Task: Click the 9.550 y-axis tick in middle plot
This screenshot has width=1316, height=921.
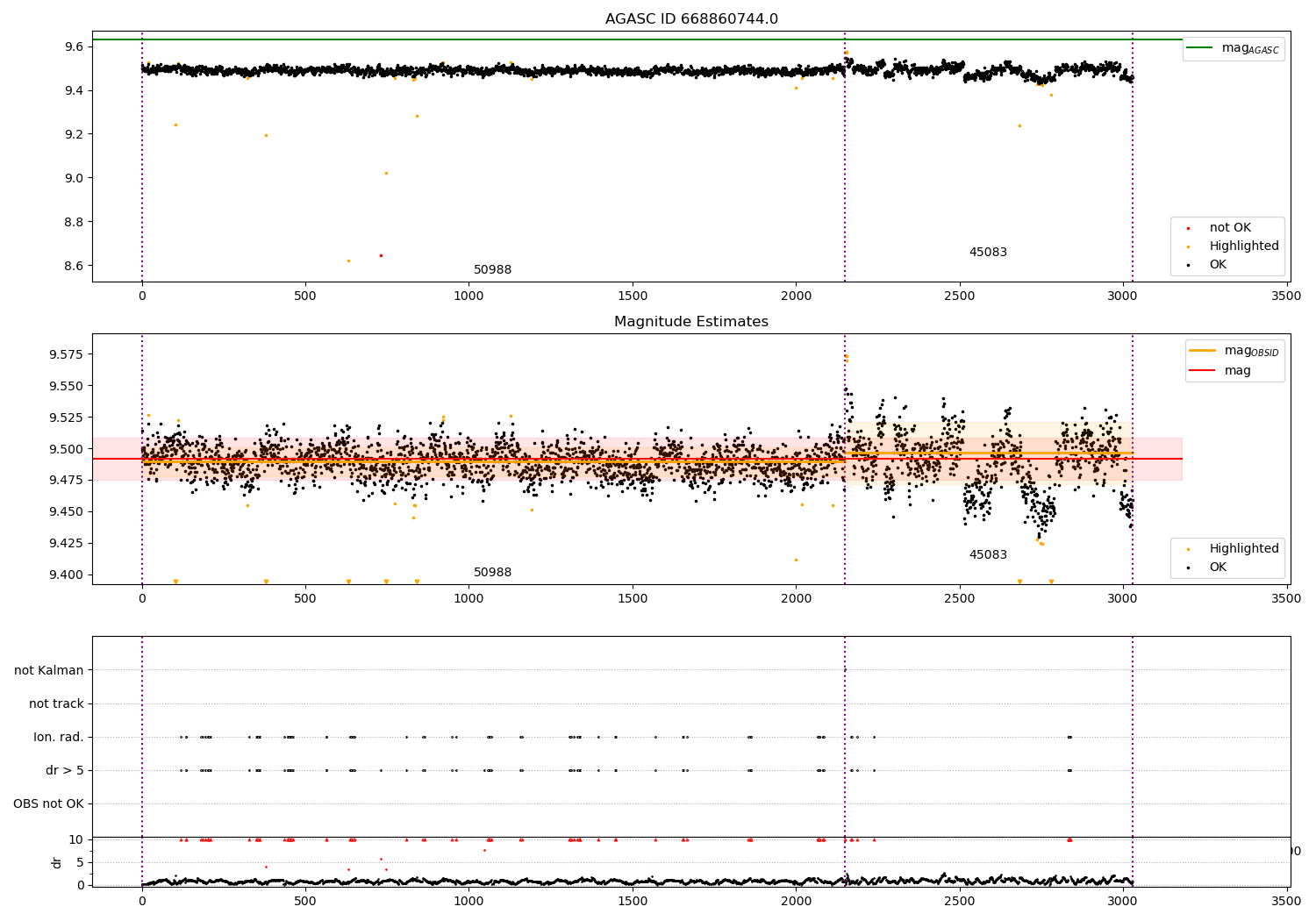Action: point(67,386)
